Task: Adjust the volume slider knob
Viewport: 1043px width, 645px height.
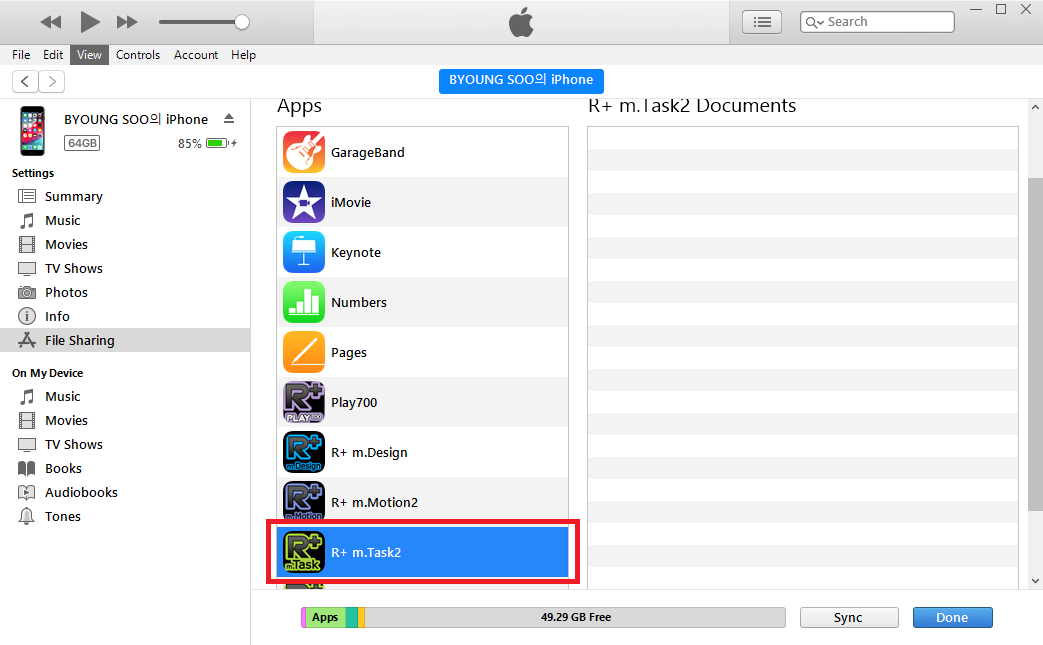Action: tap(242, 22)
